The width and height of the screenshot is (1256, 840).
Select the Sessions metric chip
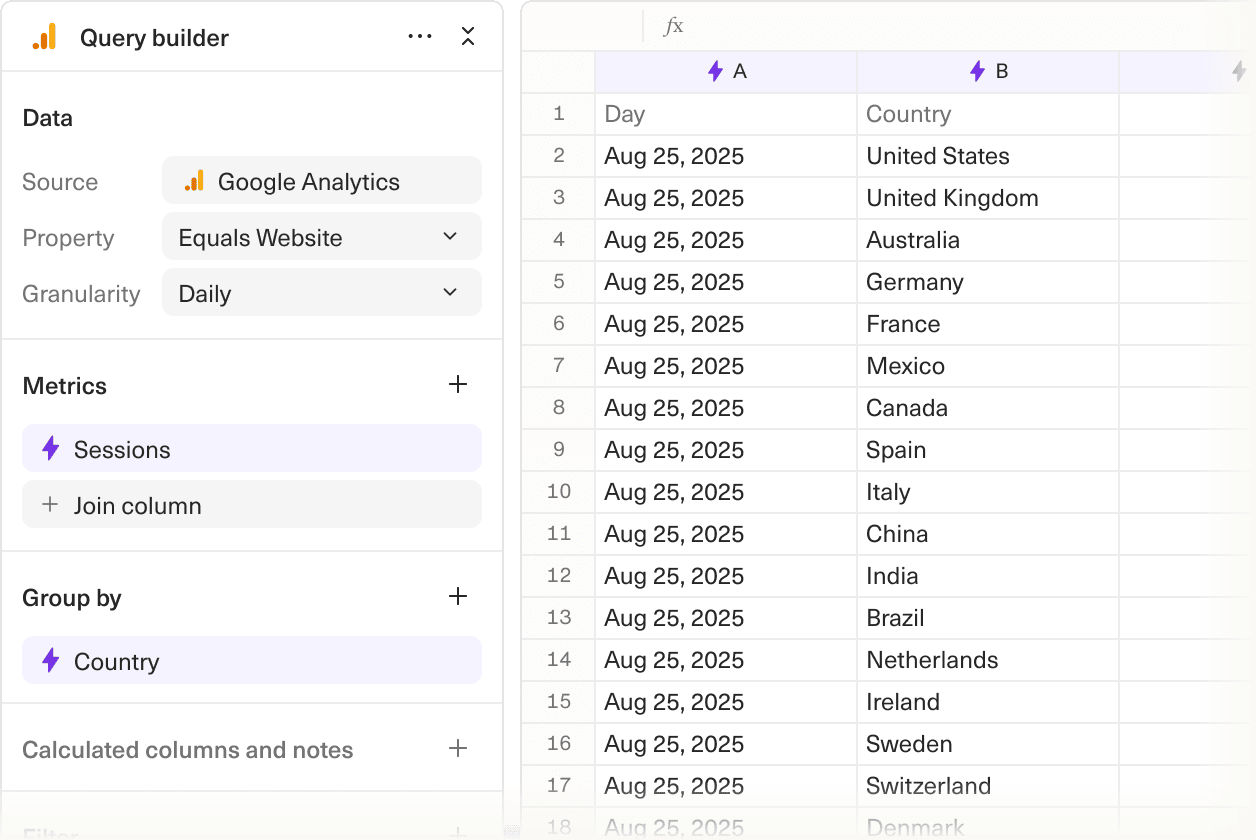click(x=251, y=449)
